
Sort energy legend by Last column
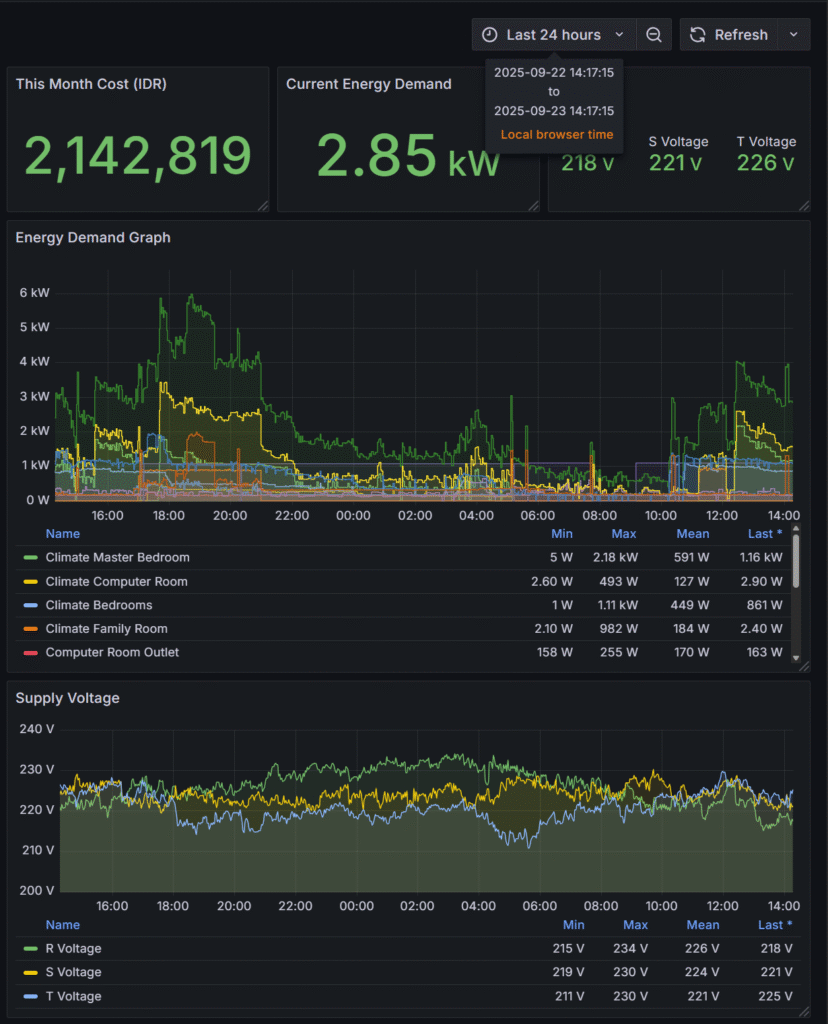765,534
